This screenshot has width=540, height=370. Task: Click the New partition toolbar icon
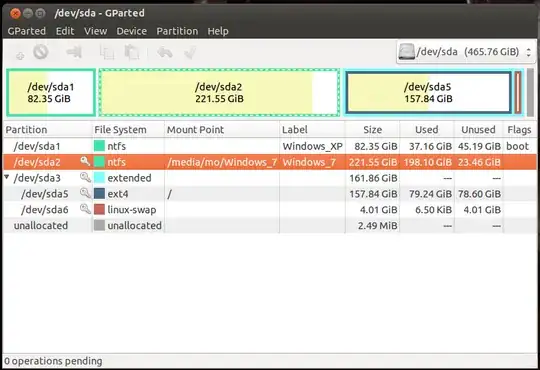[20, 55]
